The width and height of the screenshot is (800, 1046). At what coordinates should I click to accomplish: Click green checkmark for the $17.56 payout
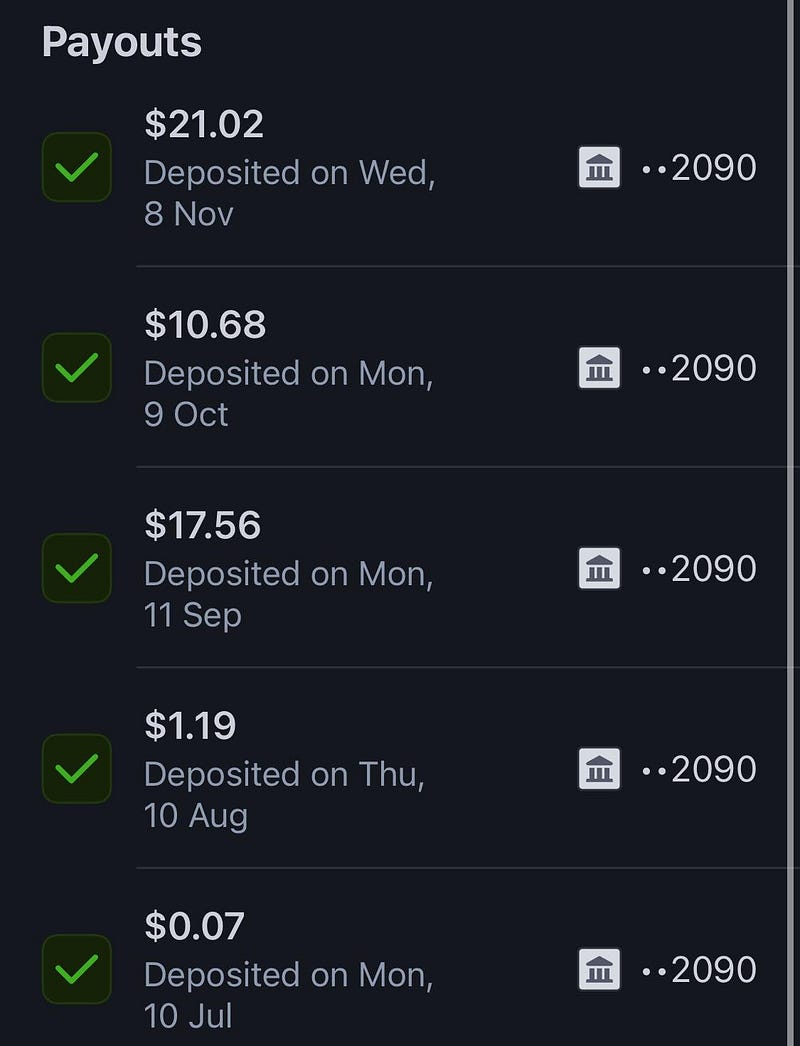(77, 568)
